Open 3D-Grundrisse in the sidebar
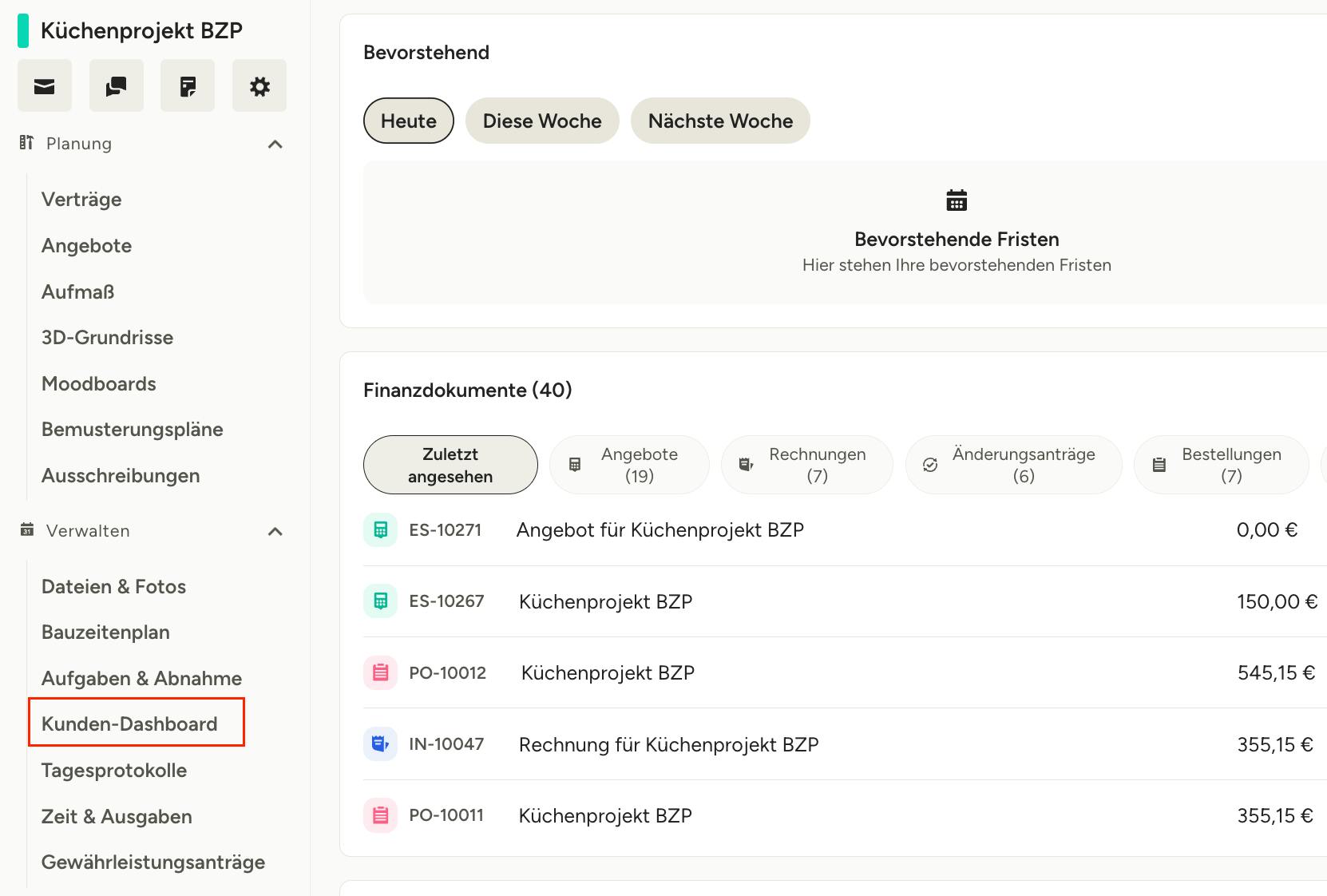 [107, 338]
